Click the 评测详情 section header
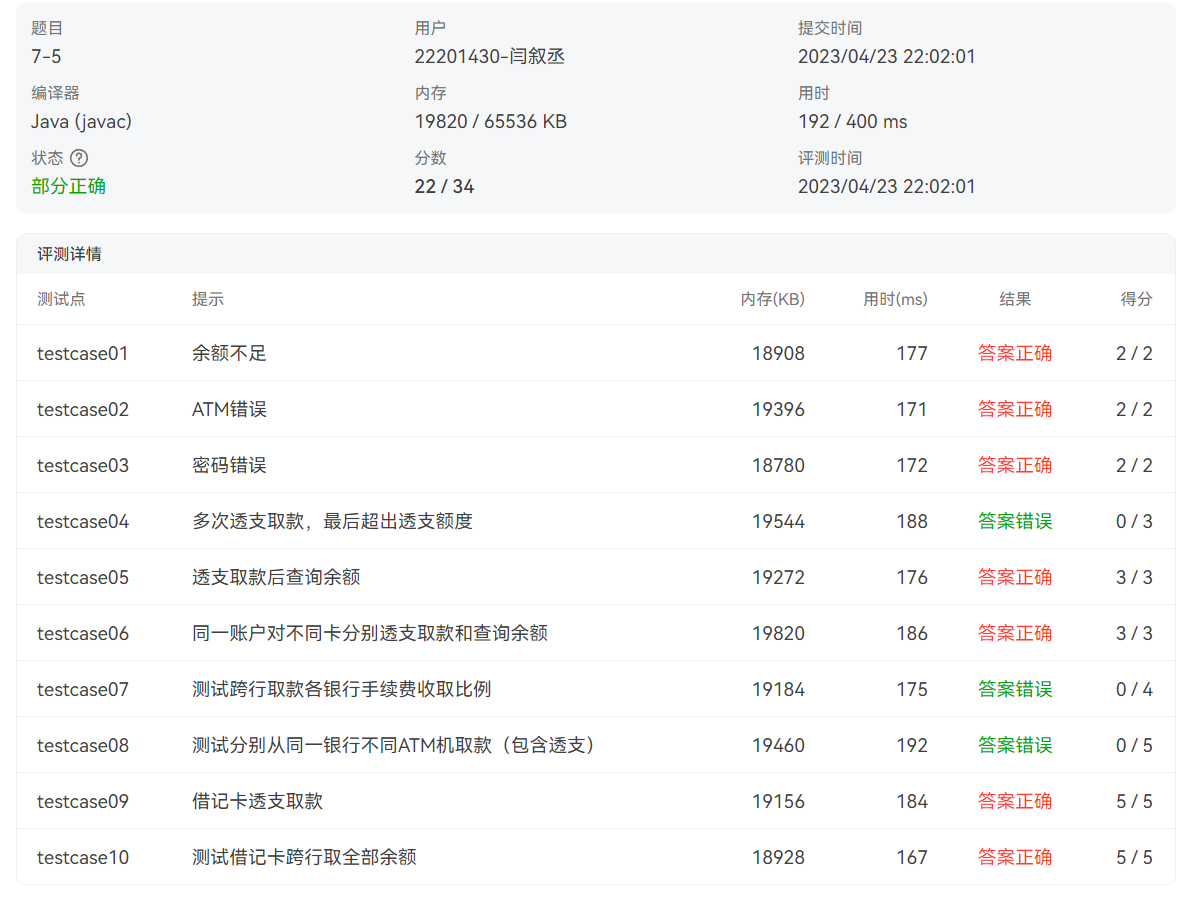 coord(69,254)
